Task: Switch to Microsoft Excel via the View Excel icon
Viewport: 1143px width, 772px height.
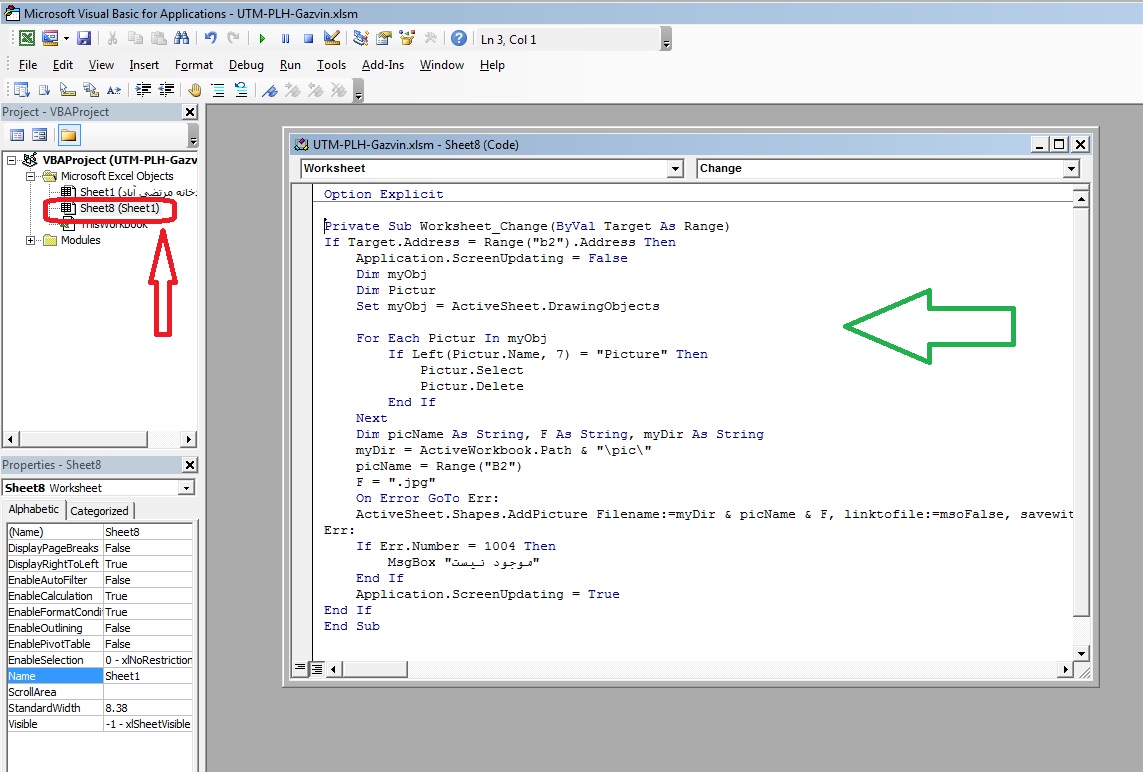Action: click(26, 39)
